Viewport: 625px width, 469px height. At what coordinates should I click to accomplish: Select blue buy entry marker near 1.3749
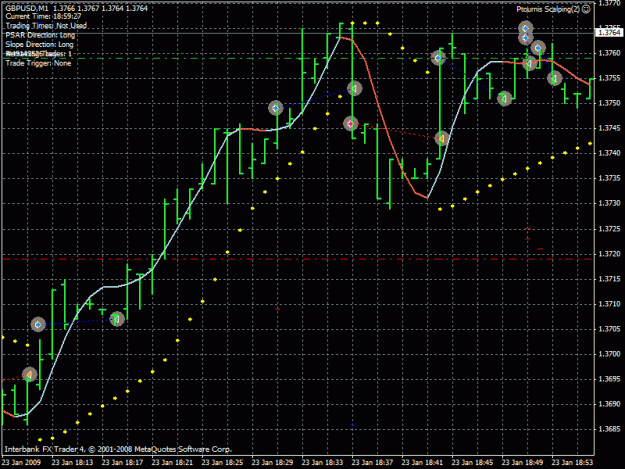tap(275, 108)
